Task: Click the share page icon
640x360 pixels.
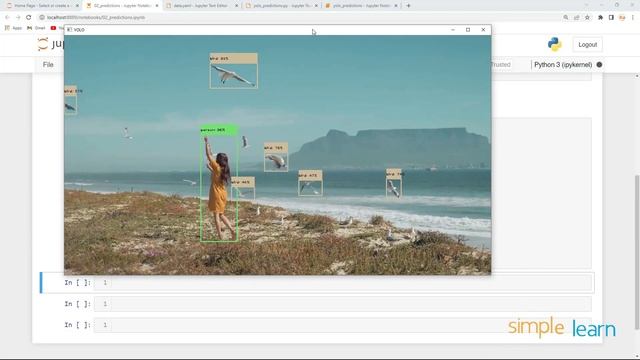Action: click(x=576, y=18)
